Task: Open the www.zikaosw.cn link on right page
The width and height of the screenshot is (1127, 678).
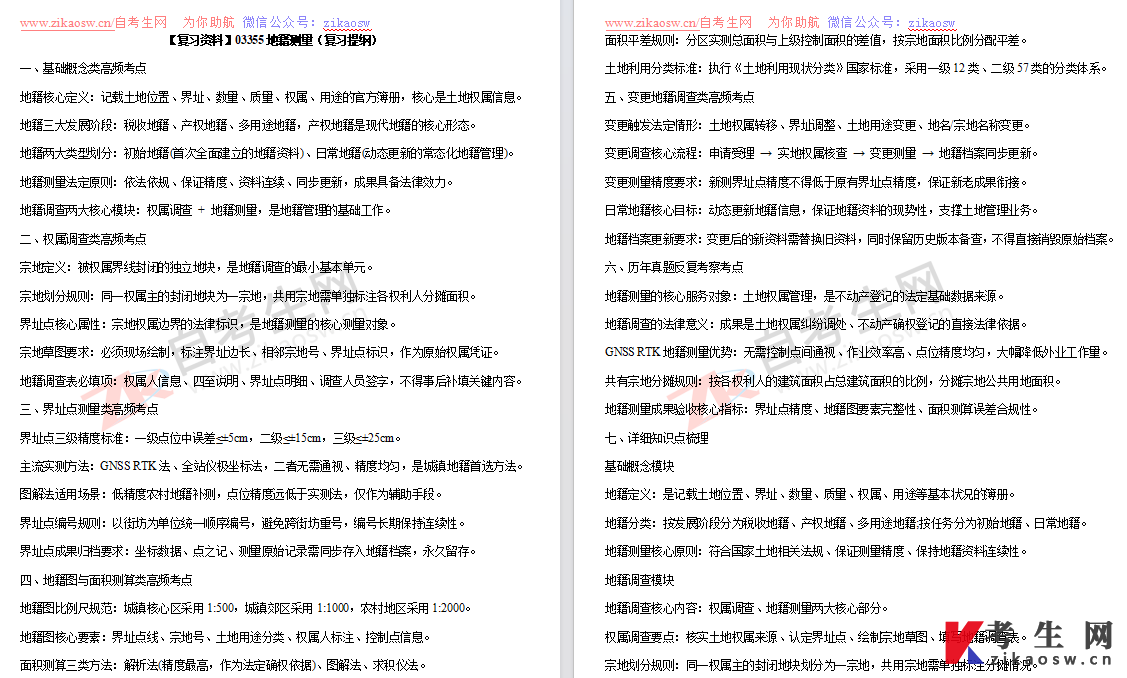Action: 651,23
